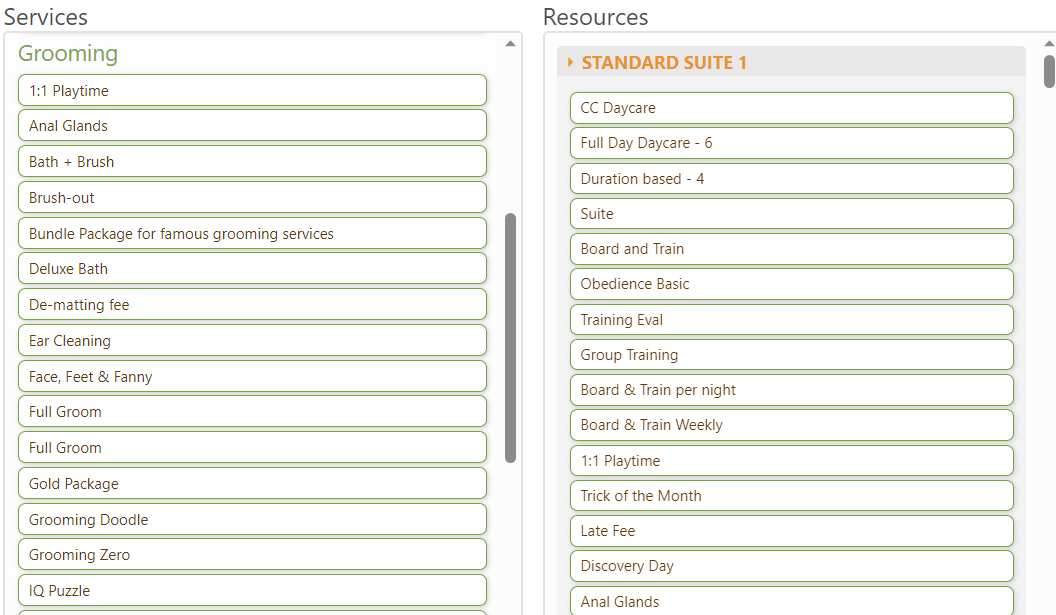The height and width of the screenshot is (615, 1056).
Task: Click the Services list scroll-up arrow
Action: [510, 44]
